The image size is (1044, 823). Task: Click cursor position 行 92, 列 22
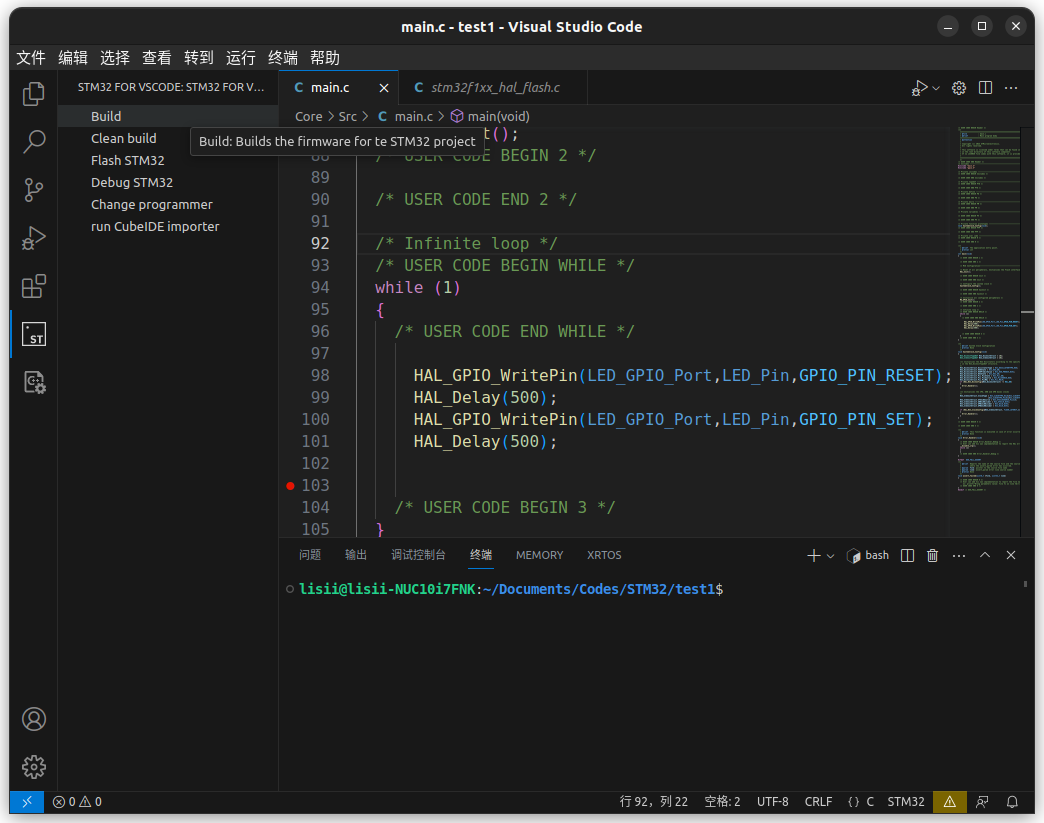[x=653, y=802]
